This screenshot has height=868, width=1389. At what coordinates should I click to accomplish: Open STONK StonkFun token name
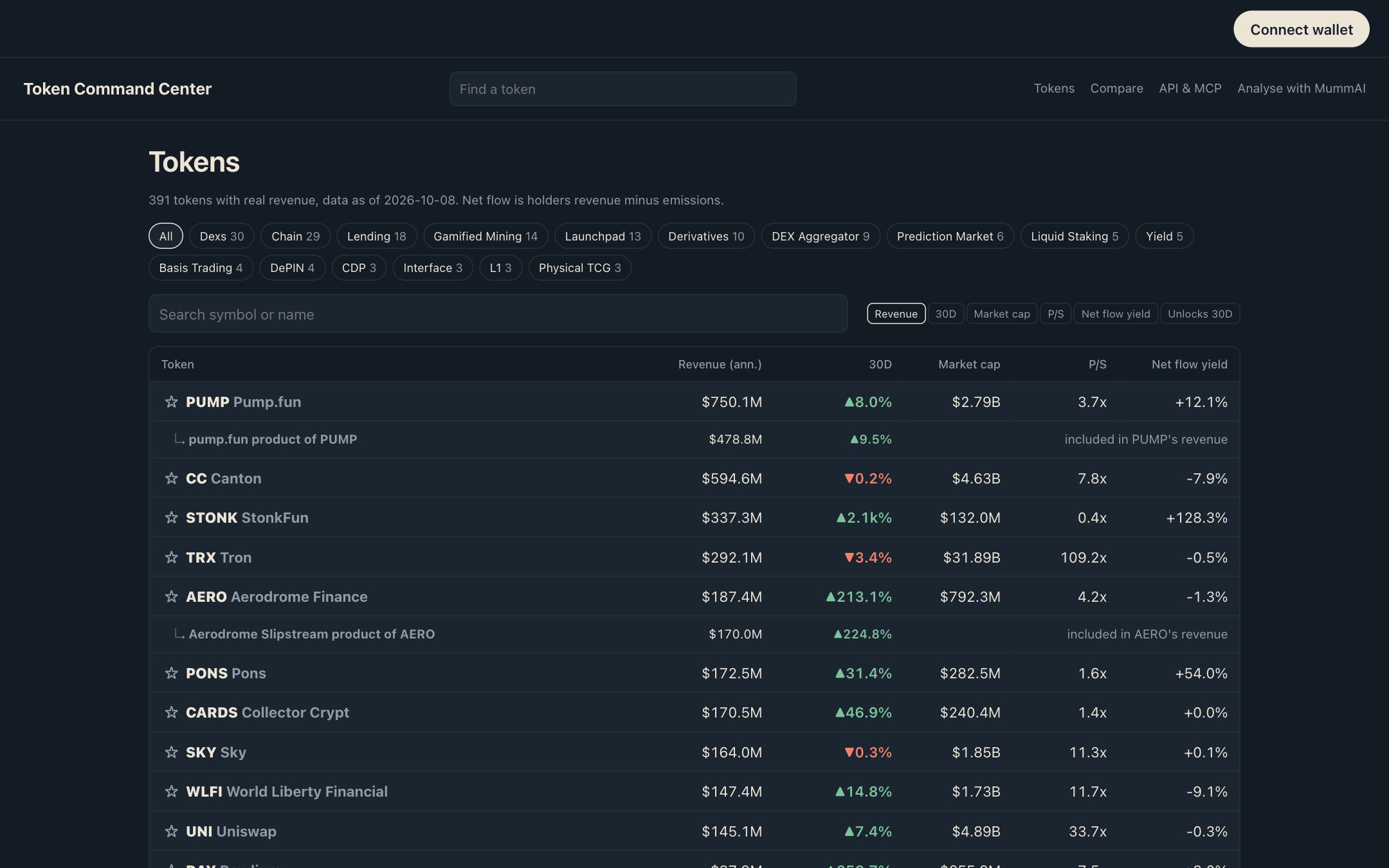tap(247, 518)
